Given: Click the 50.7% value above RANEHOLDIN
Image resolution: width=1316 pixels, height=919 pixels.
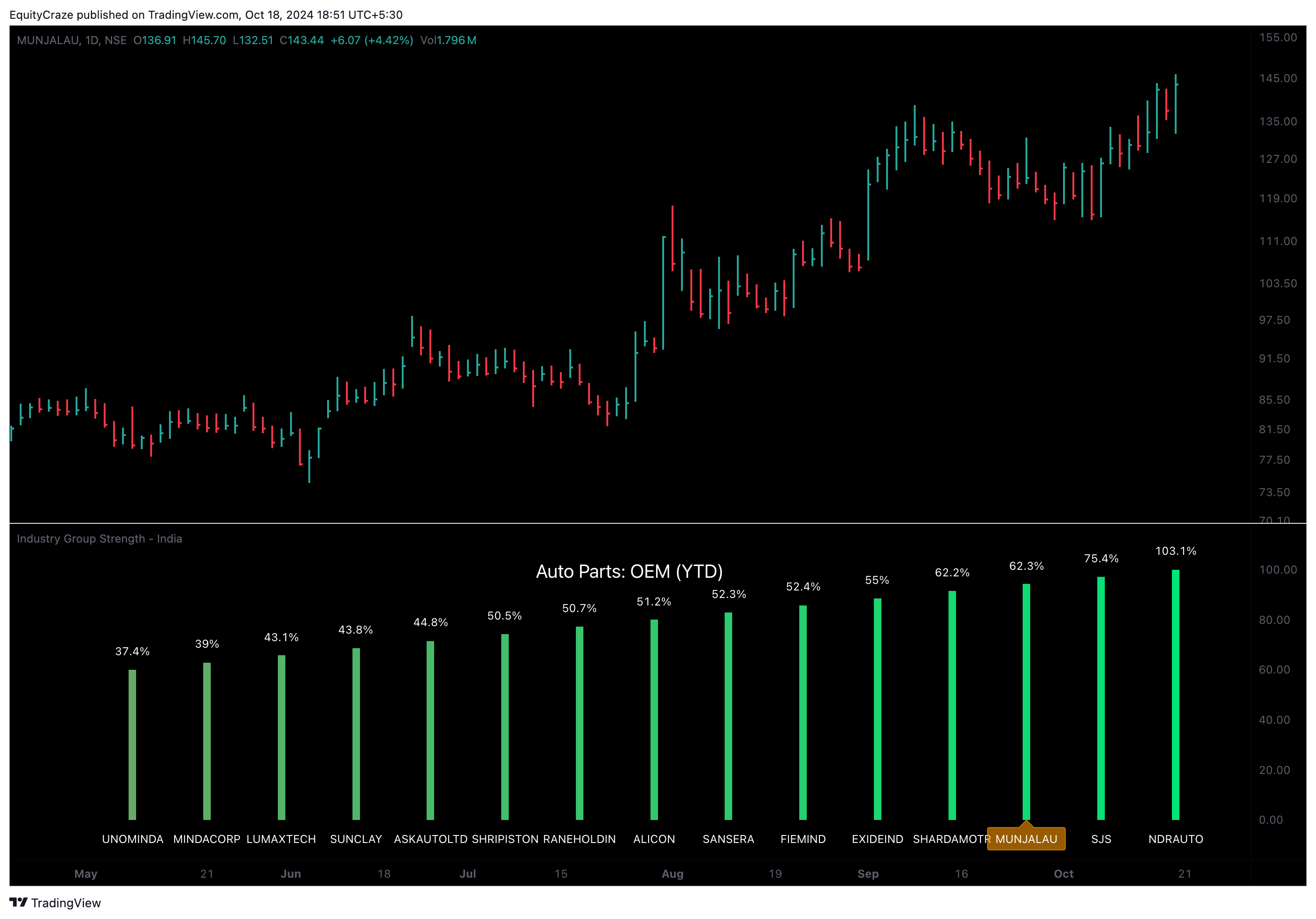Looking at the screenshot, I should [580, 608].
